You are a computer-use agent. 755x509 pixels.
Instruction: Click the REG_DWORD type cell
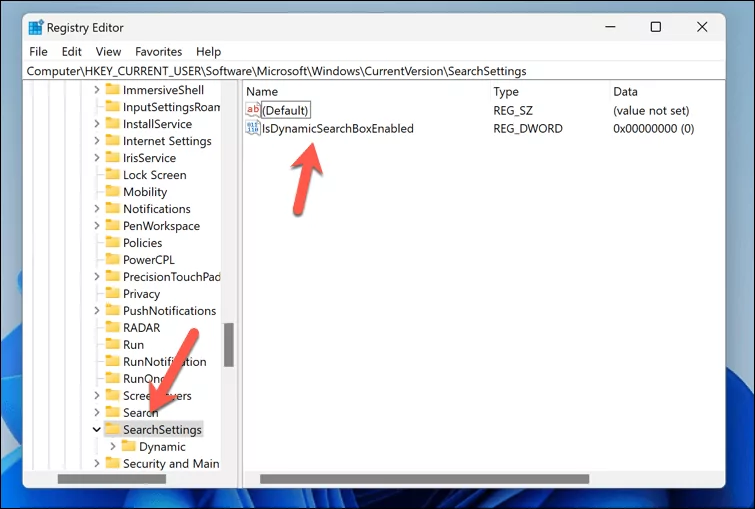[x=528, y=129]
